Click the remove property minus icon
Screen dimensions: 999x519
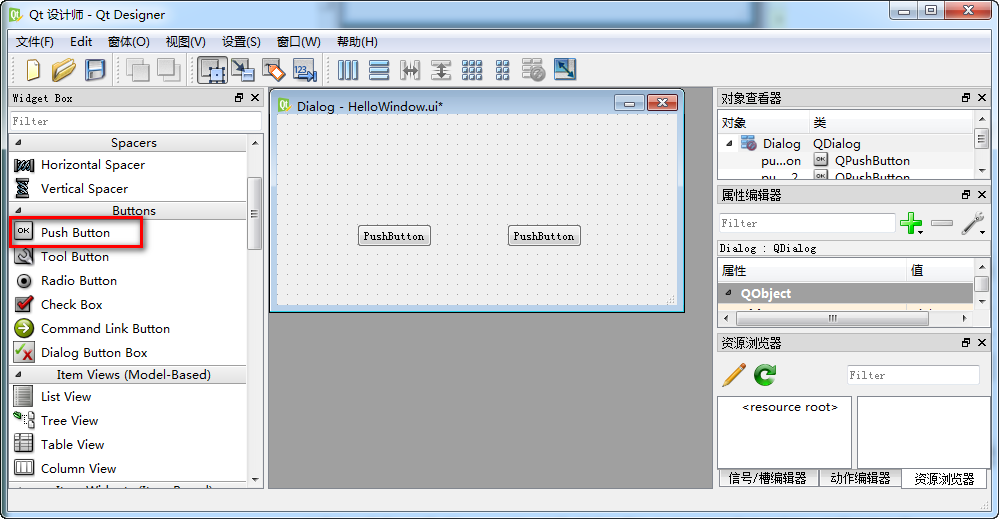[942, 223]
